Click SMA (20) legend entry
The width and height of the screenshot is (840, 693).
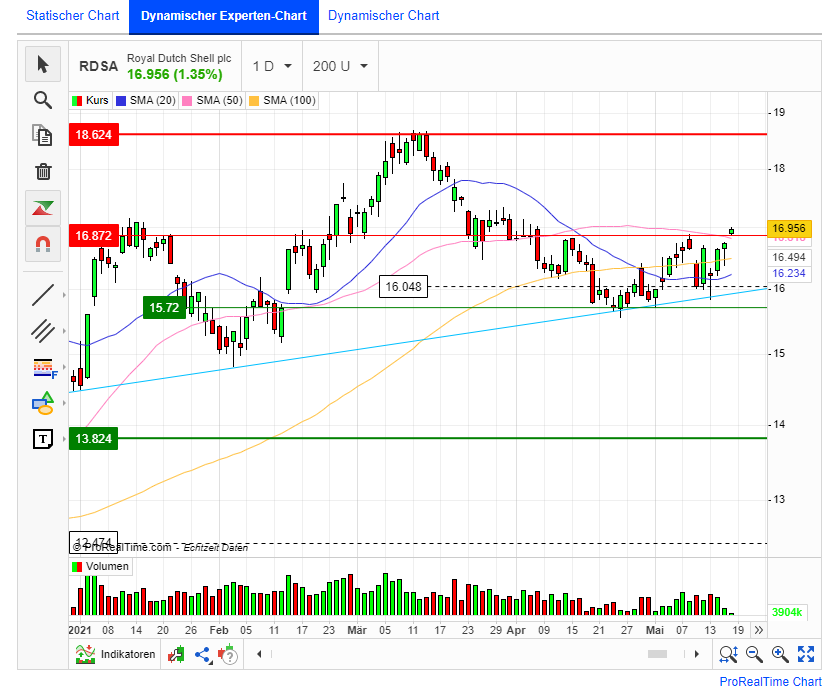(x=146, y=100)
